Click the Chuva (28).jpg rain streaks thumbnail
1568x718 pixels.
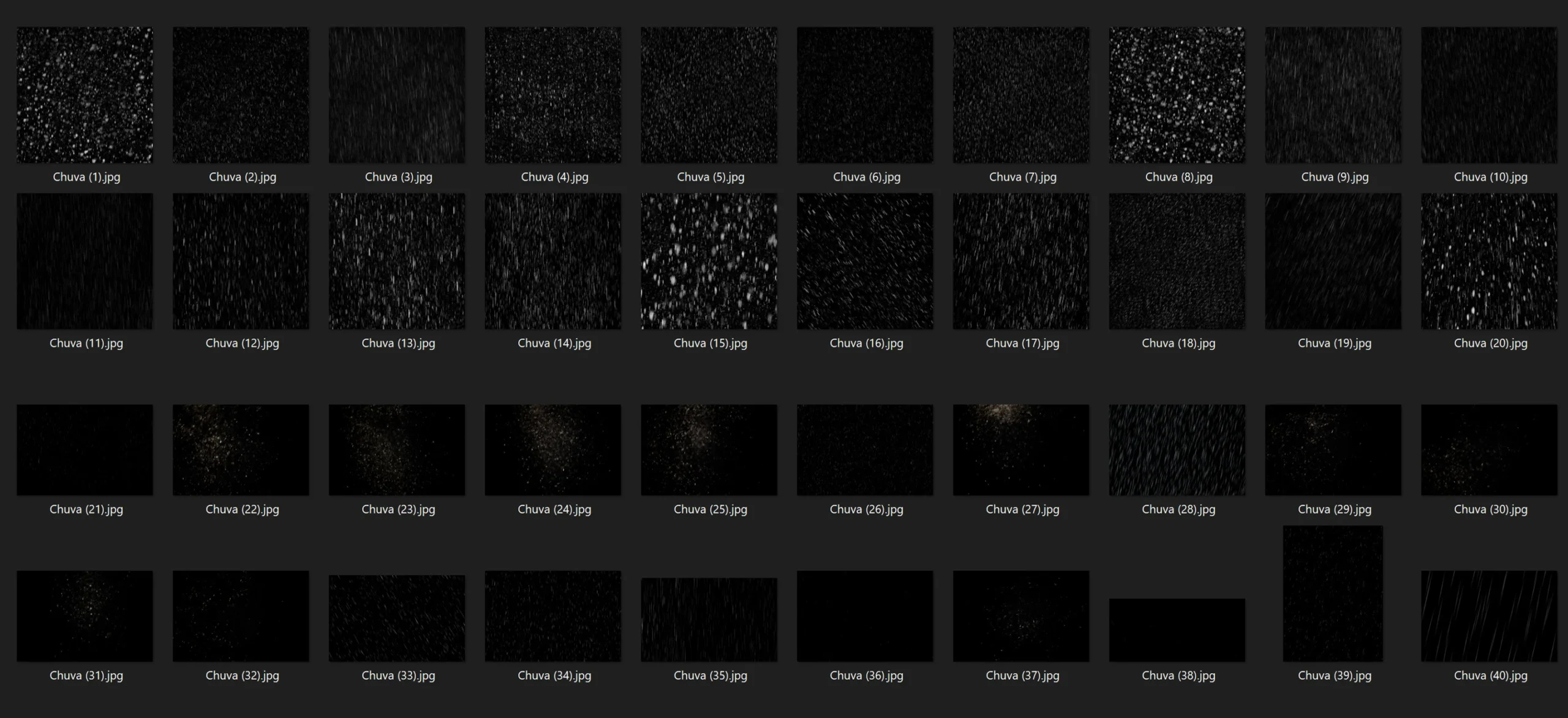pos(1177,450)
